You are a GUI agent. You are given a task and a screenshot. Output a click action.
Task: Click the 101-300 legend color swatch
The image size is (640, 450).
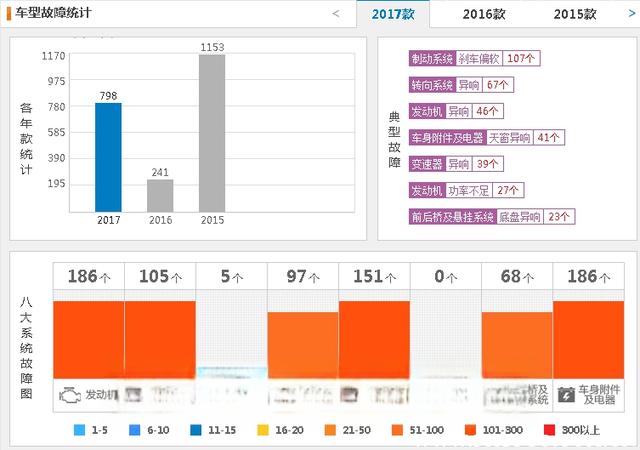point(470,430)
